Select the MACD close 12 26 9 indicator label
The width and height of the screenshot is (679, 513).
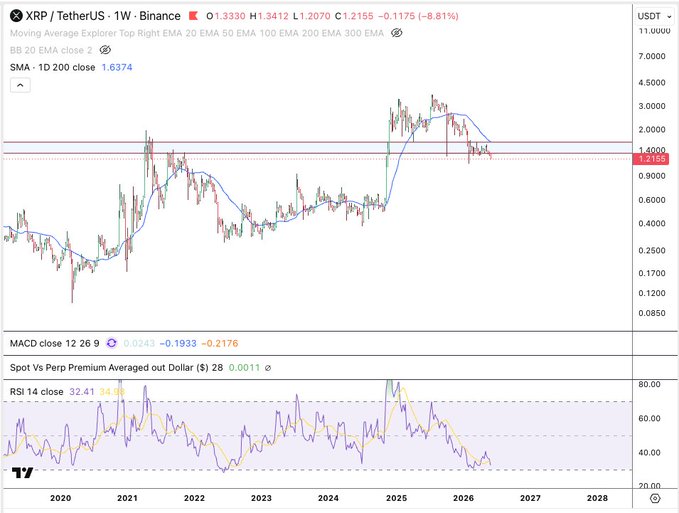click(55, 344)
